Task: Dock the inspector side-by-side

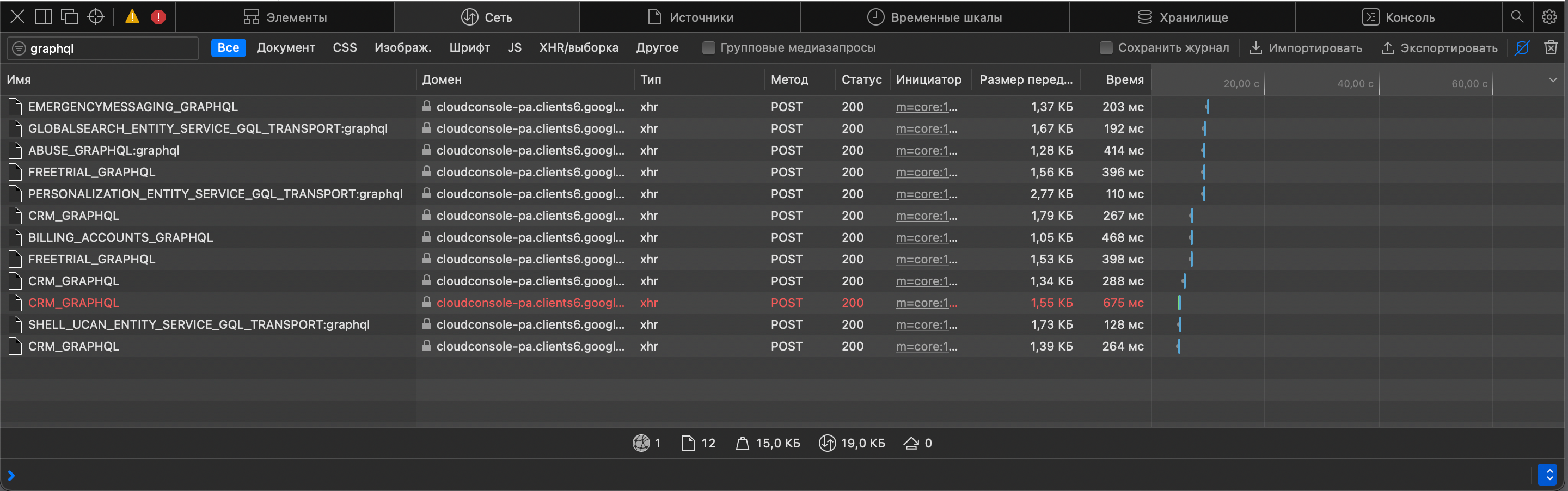Action: 43,16
